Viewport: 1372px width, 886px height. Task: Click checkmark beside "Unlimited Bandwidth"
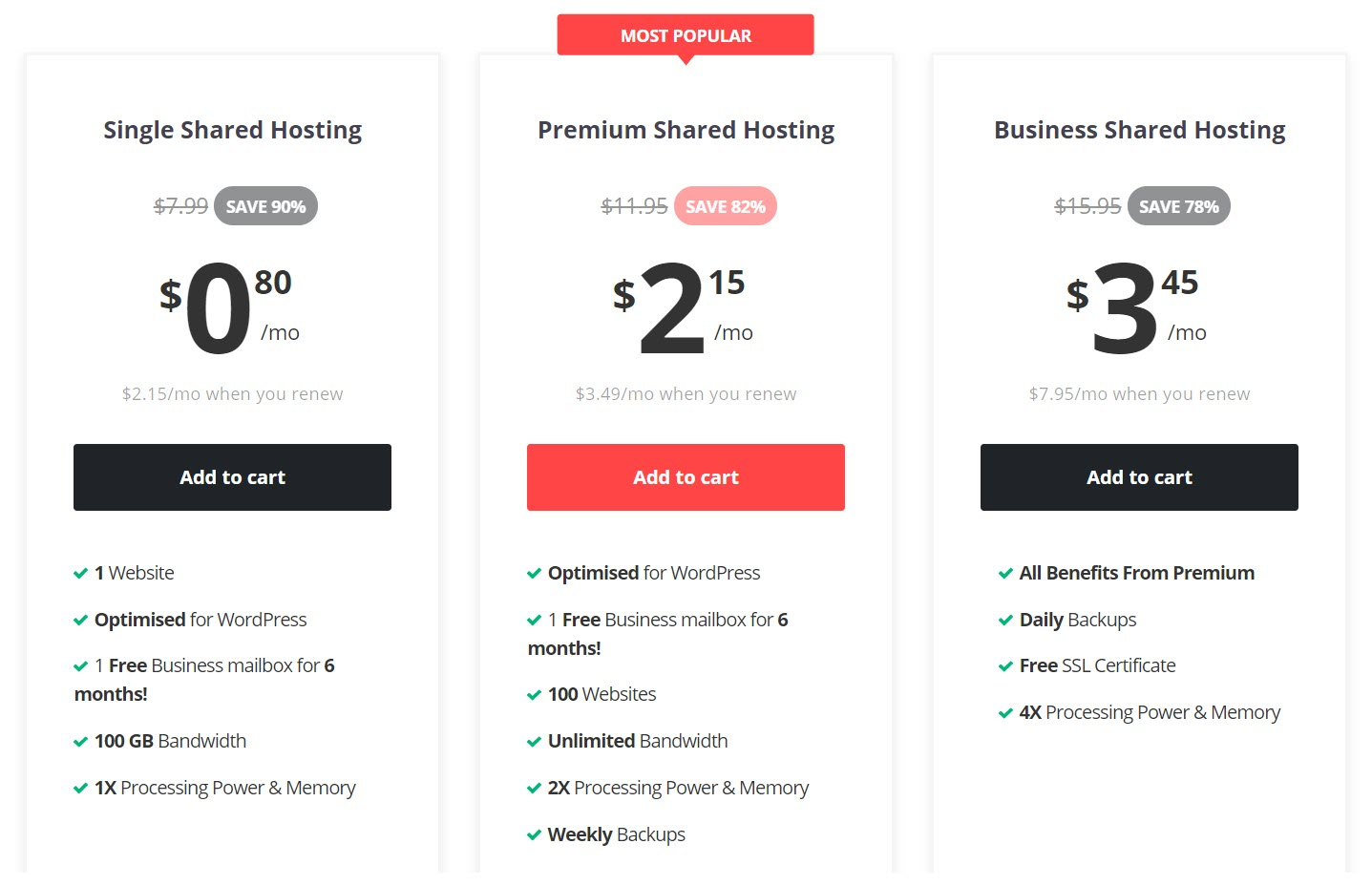coord(535,742)
